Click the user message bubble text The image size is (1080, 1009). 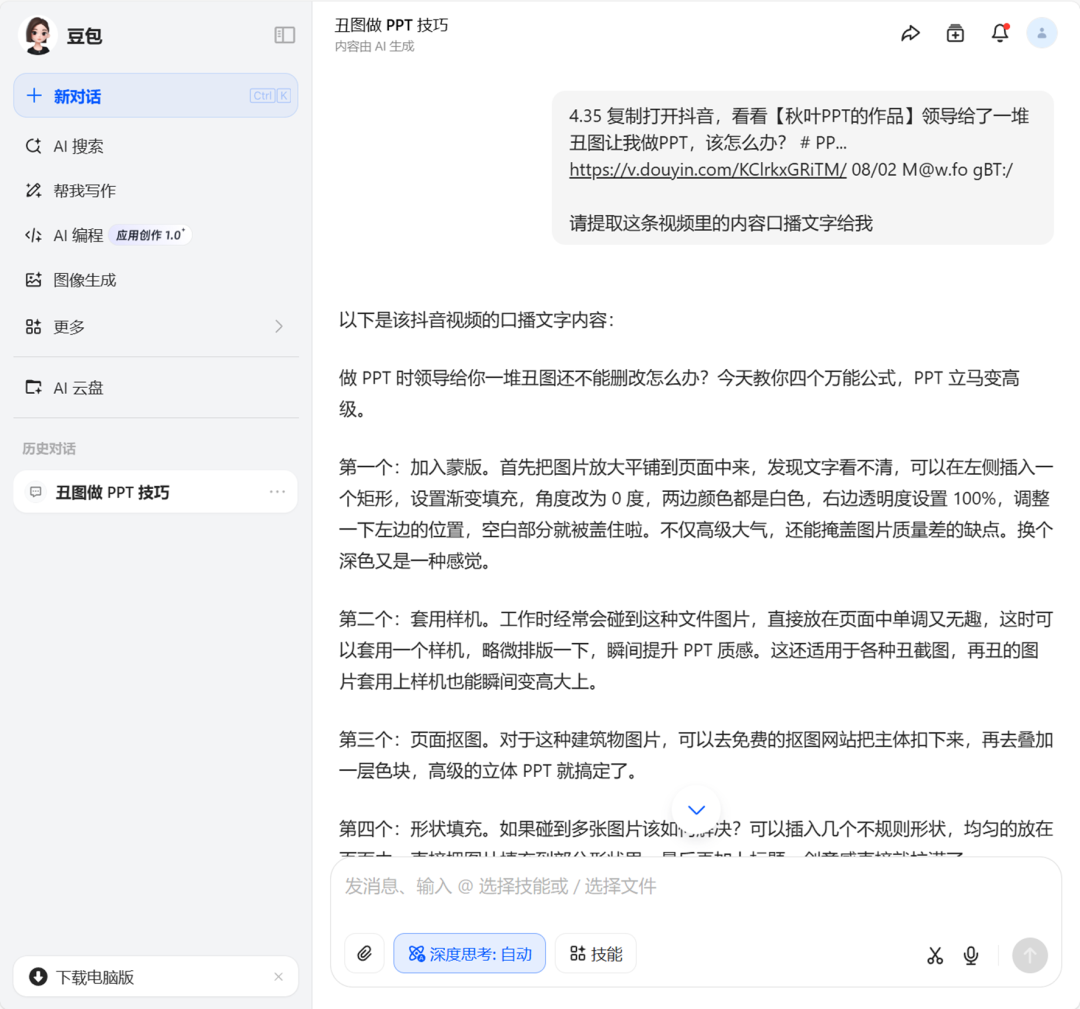[802, 169]
